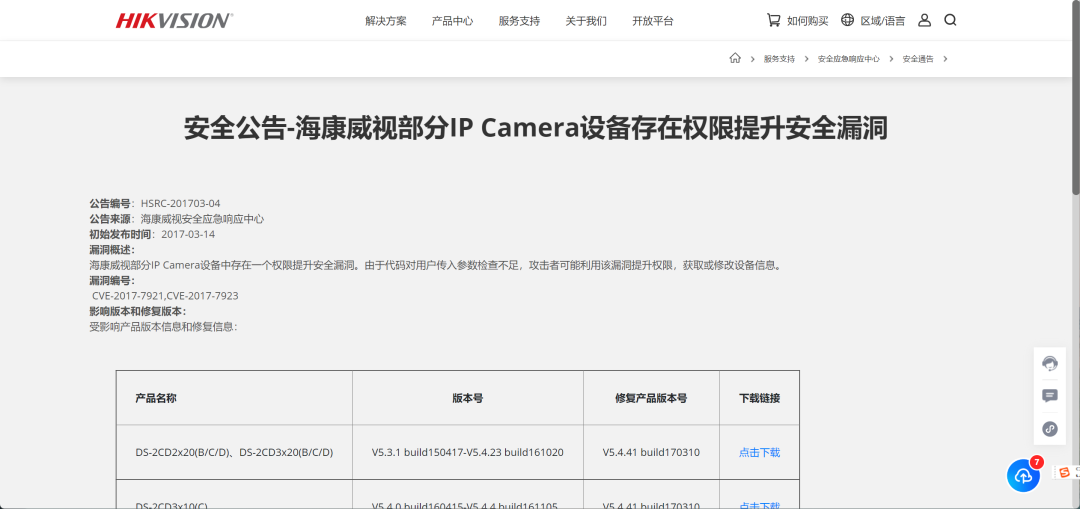The height and width of the screenshot is (509, 1080).
Task: Click the blue cloud upload icon
Action: coord(1024,475)
